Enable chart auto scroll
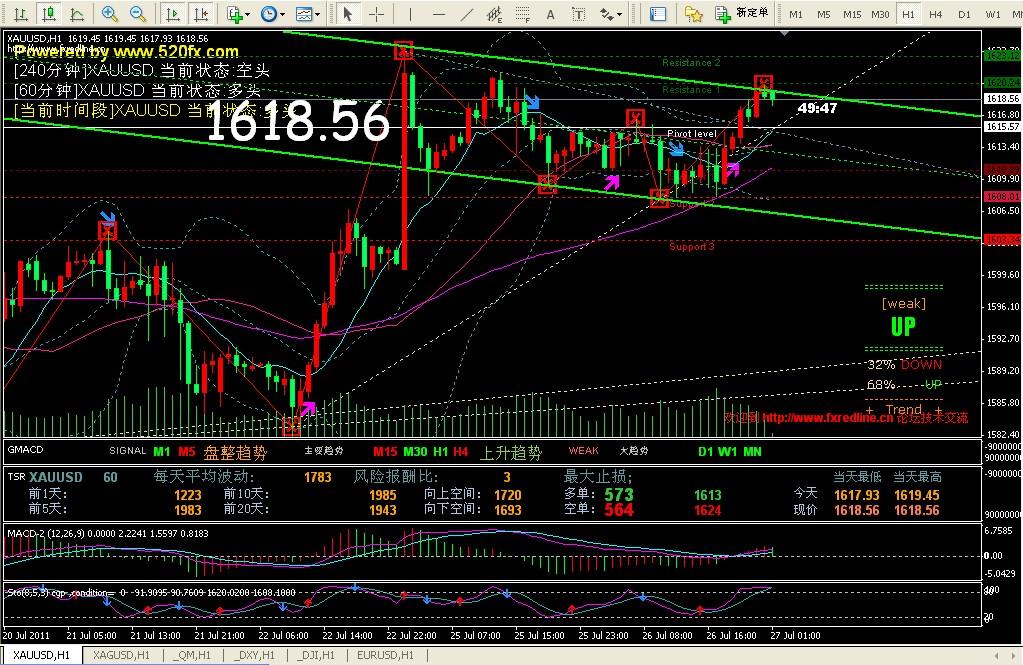The width and height of the screenshot is (1023, 665). tap(173, 14)
